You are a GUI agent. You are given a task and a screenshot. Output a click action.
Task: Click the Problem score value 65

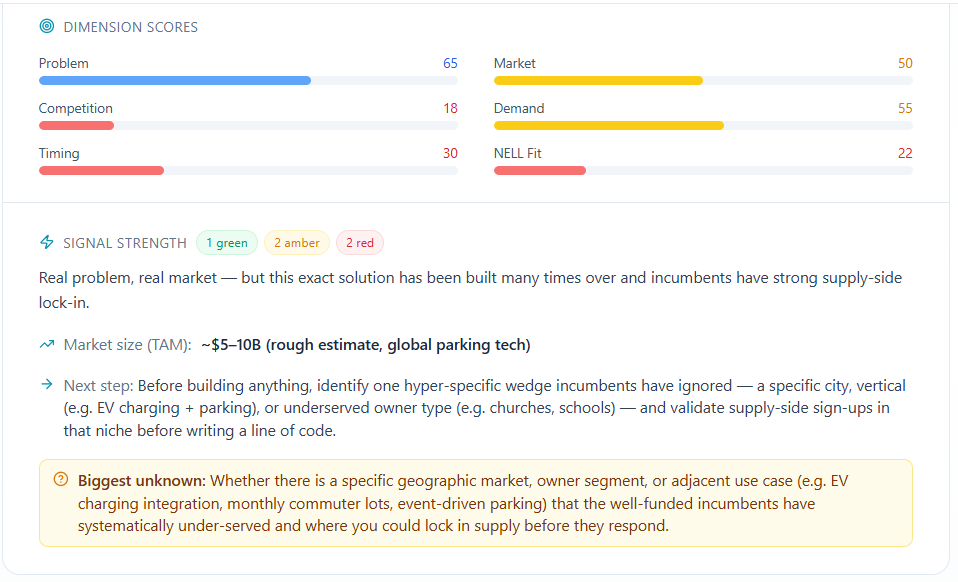click(x=450, y=64)
